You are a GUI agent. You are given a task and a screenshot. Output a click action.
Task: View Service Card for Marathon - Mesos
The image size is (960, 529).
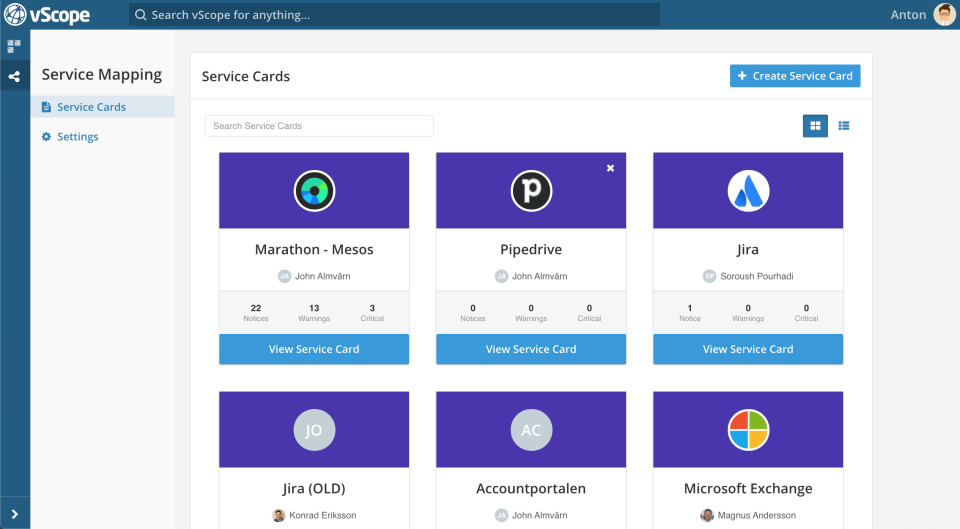coord(314,349)
